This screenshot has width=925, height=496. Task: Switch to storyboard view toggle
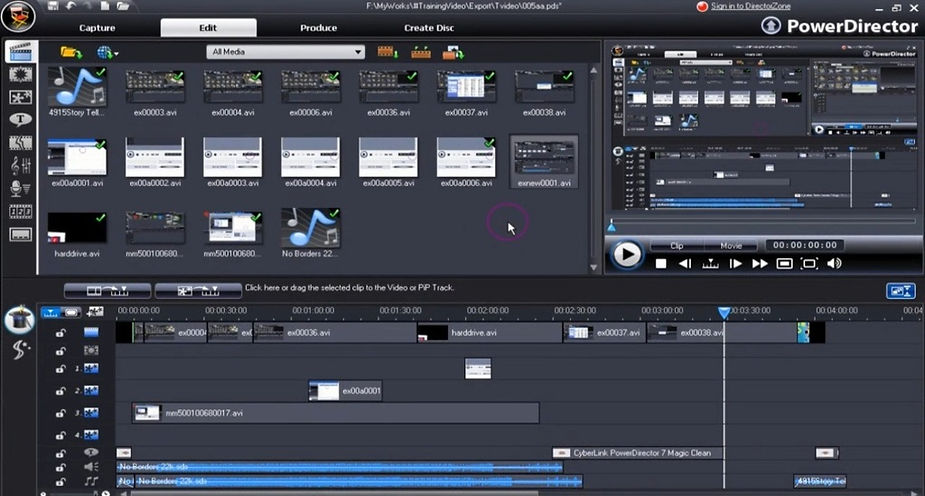point(71,312)
